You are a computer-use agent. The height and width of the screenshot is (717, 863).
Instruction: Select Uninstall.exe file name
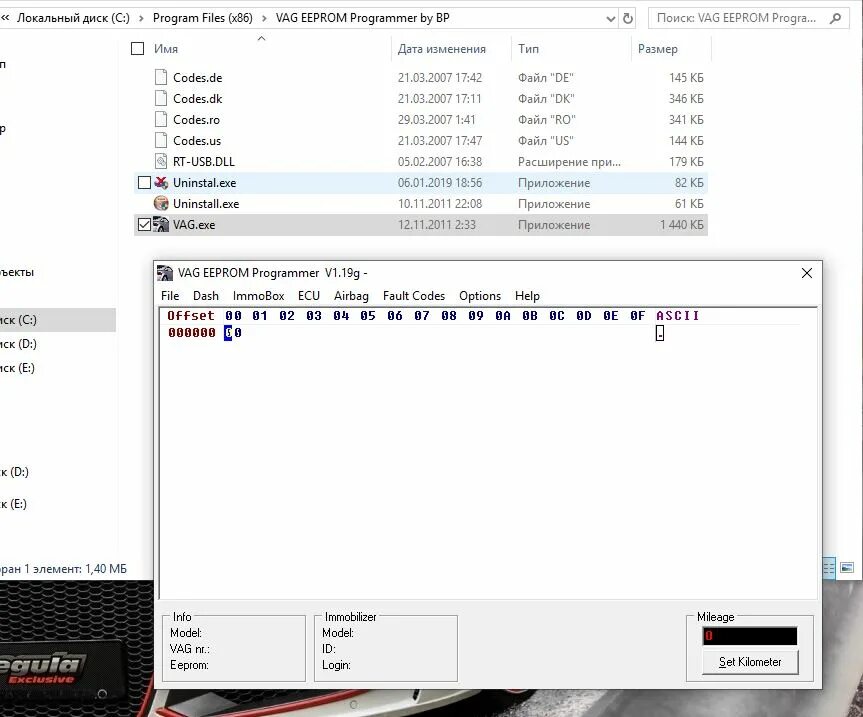click(206, 204)
